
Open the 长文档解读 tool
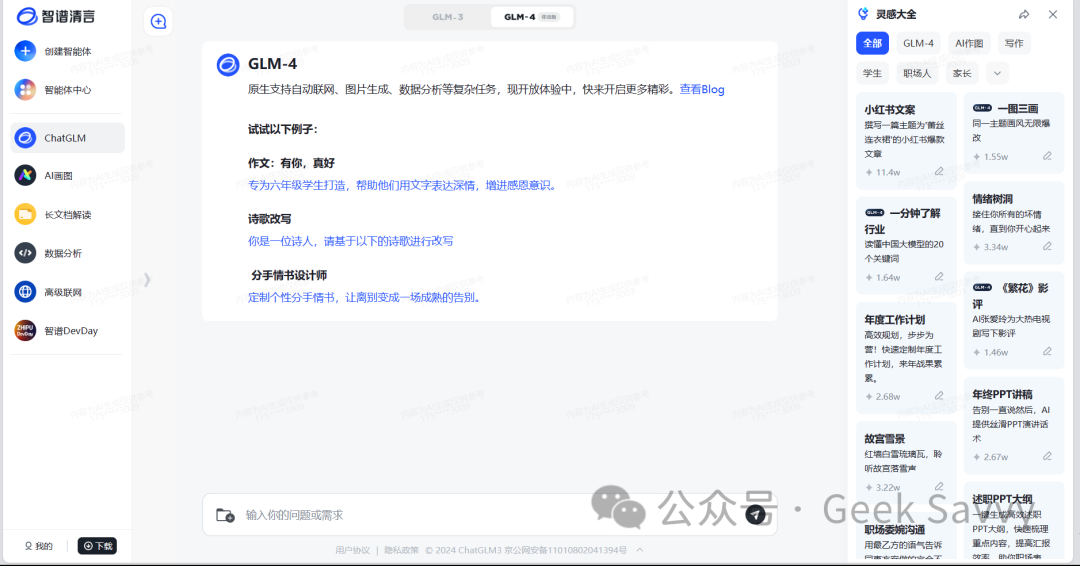click(x=68, y=215)
